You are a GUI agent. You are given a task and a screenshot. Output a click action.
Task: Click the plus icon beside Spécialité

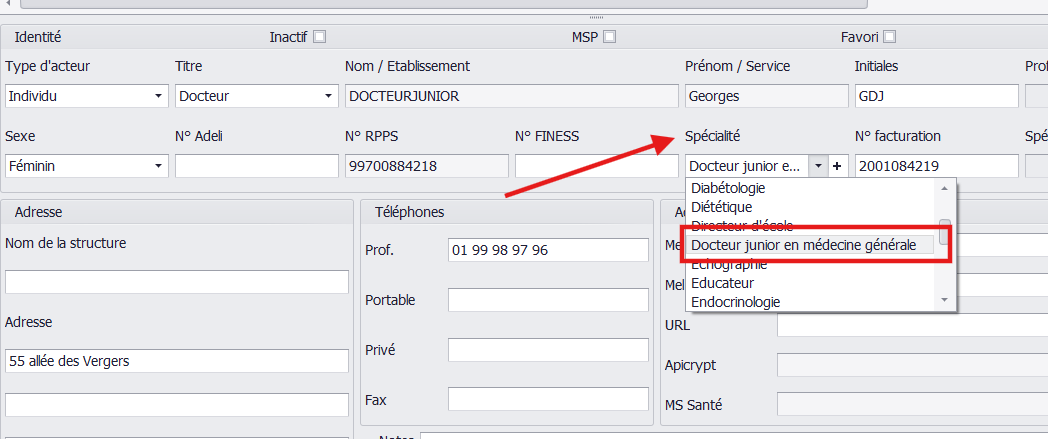[x=836, y=166]
